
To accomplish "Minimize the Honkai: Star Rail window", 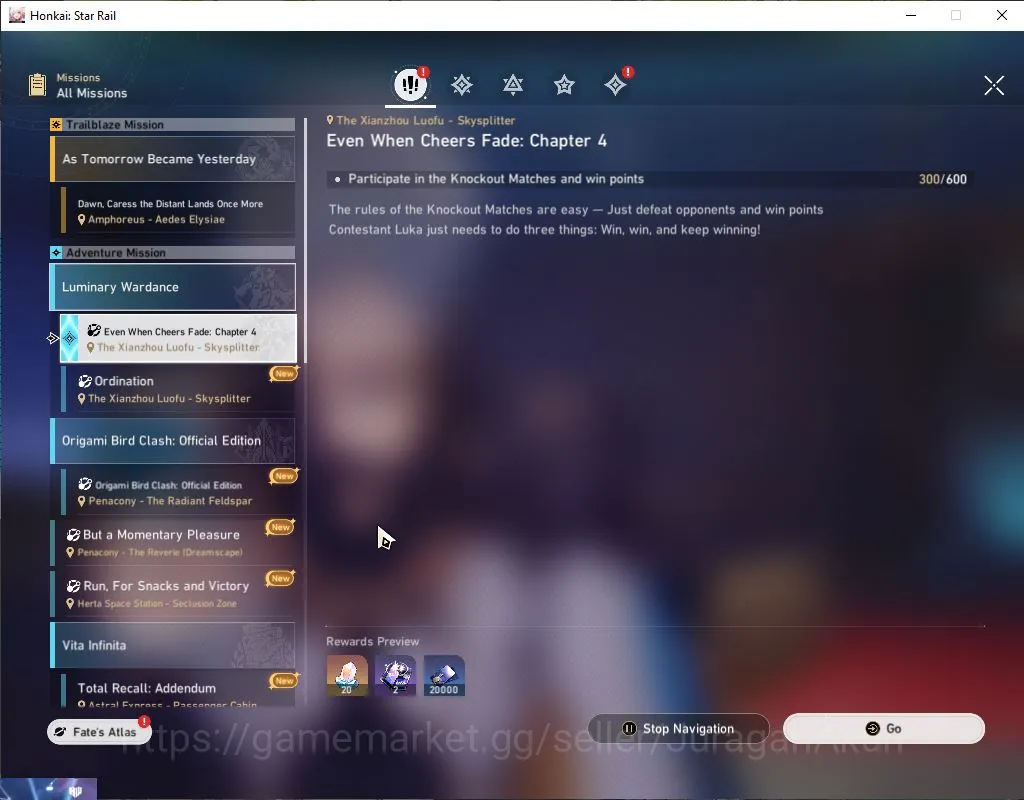I will [911, 15].
